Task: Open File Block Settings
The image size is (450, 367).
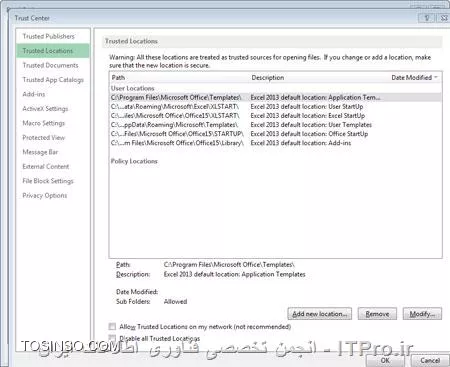Action: (x=48, y=181)
